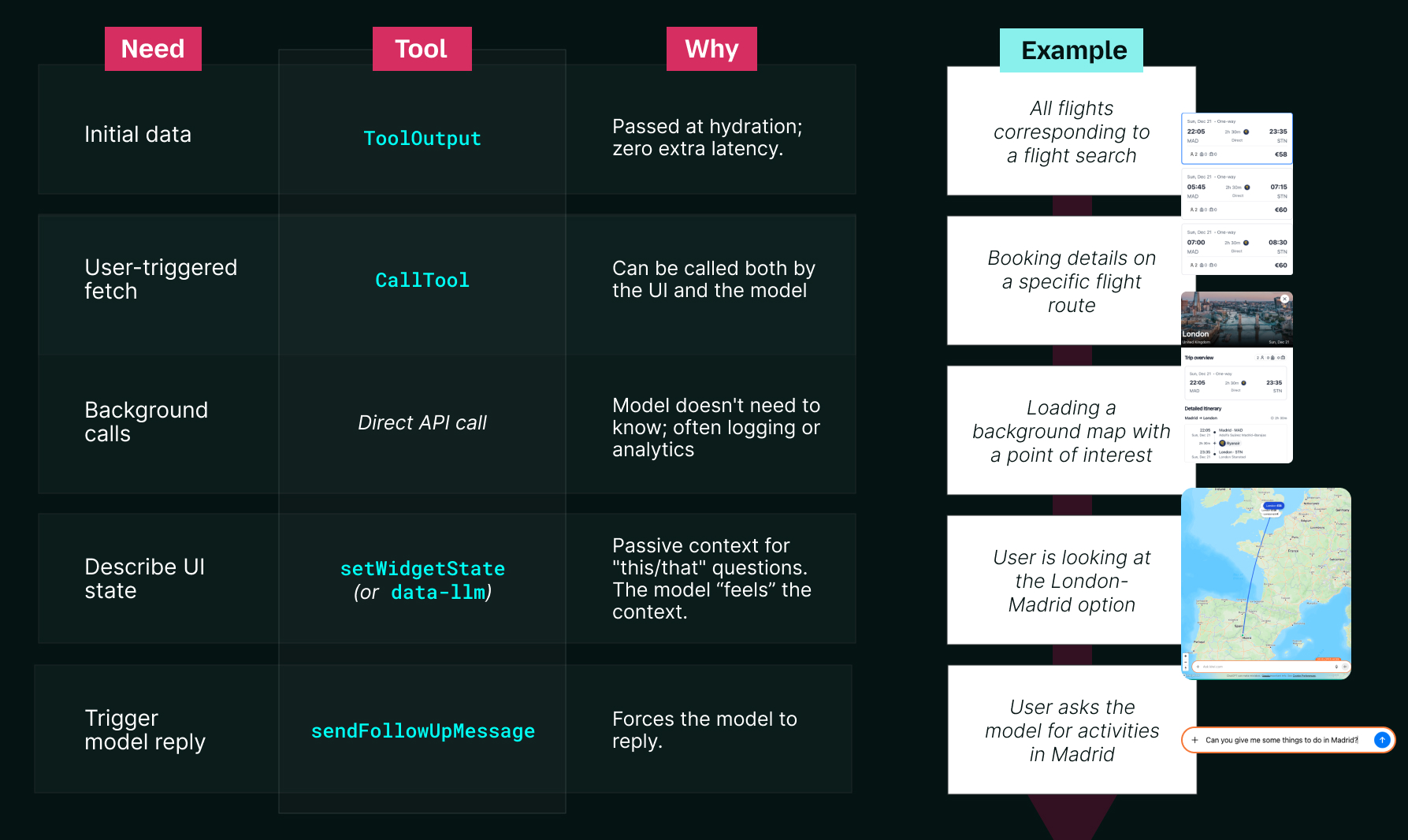1408x840 pixels.
Task: Click the minus zoom control on the map
Action: click(x=1185, y=662)
